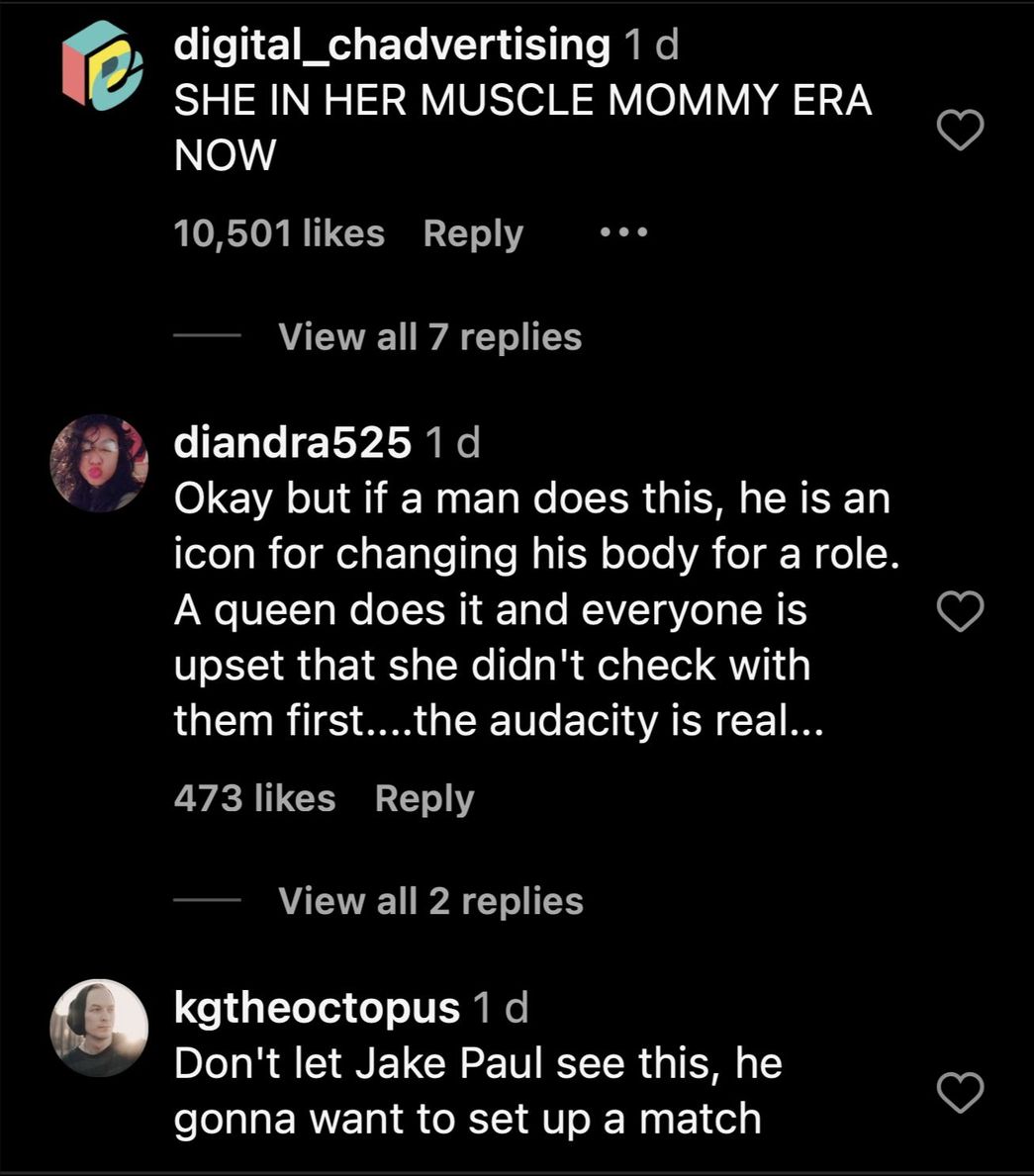1034x1176 pixels.
Task: Open kgtheoctopus's profile via username
Action: (317, 1010)
